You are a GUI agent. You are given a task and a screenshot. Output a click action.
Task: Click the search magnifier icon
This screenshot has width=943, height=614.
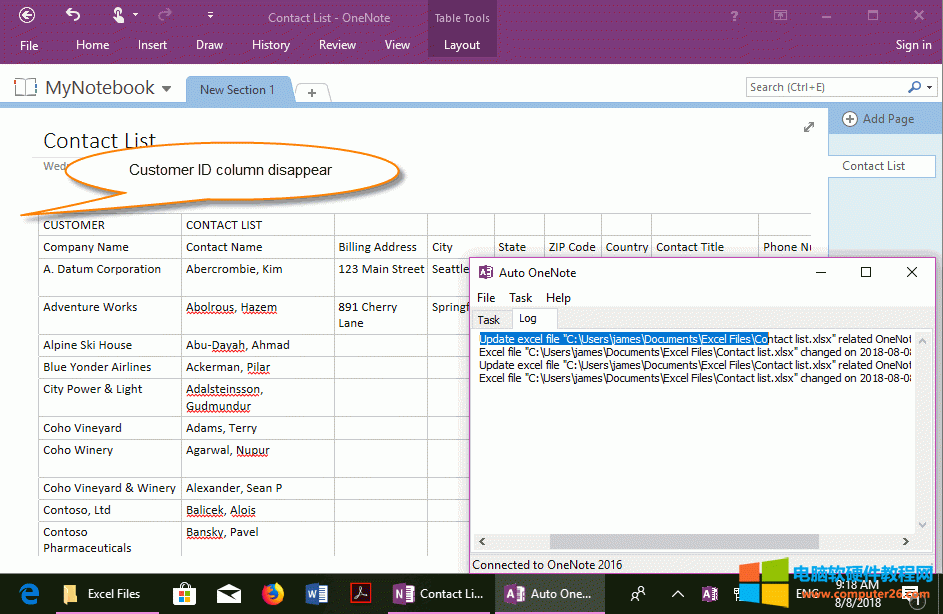click(915, 87)
